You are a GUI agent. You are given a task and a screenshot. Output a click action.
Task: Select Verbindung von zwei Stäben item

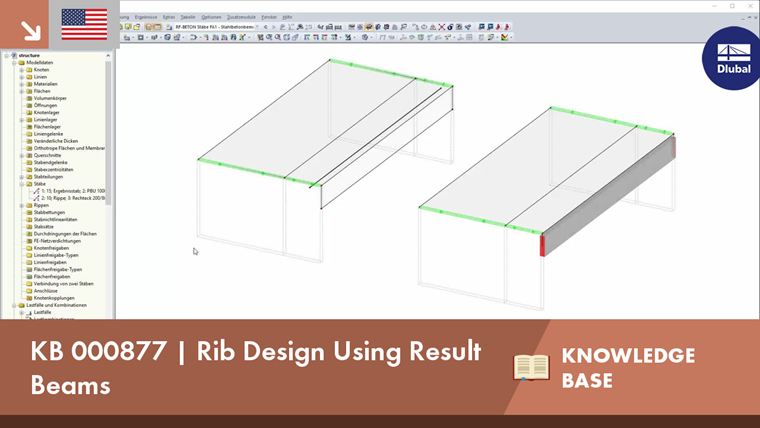63,284
